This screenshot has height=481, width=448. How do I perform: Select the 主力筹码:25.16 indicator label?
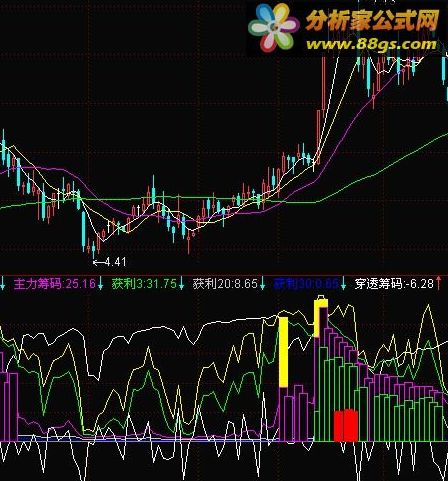(55, 284)
